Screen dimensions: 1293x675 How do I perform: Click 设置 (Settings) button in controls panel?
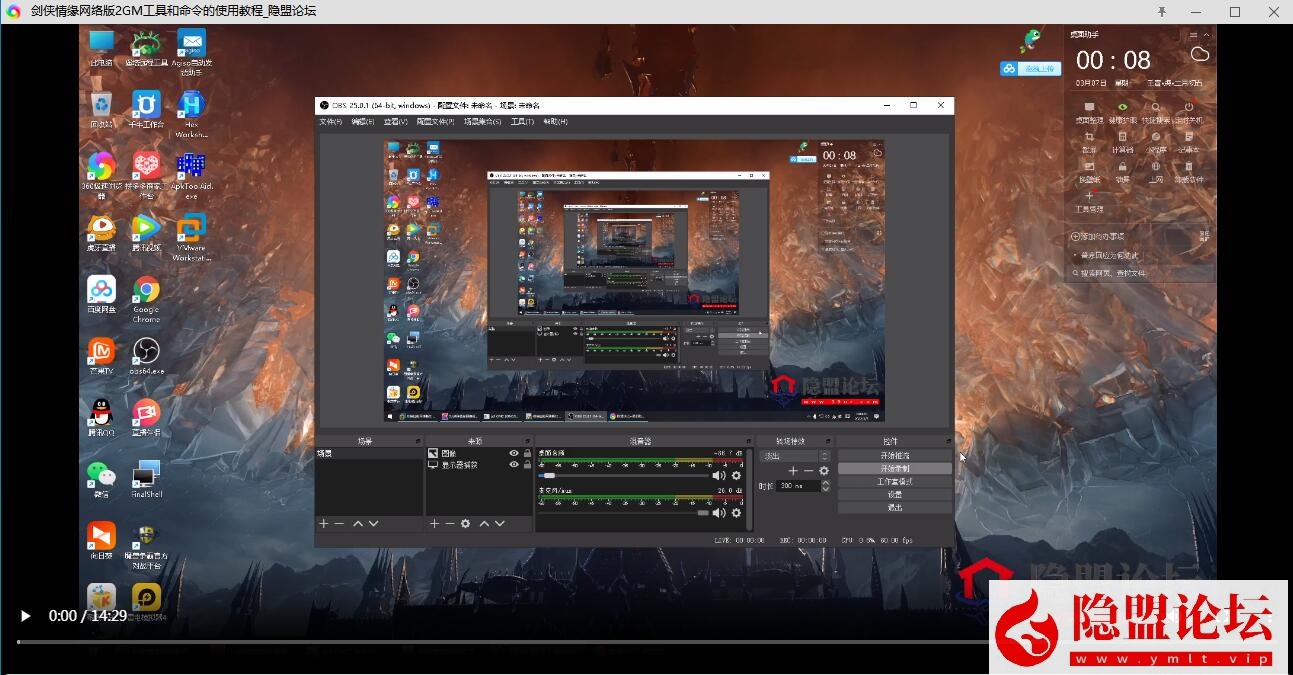[894, 494]
